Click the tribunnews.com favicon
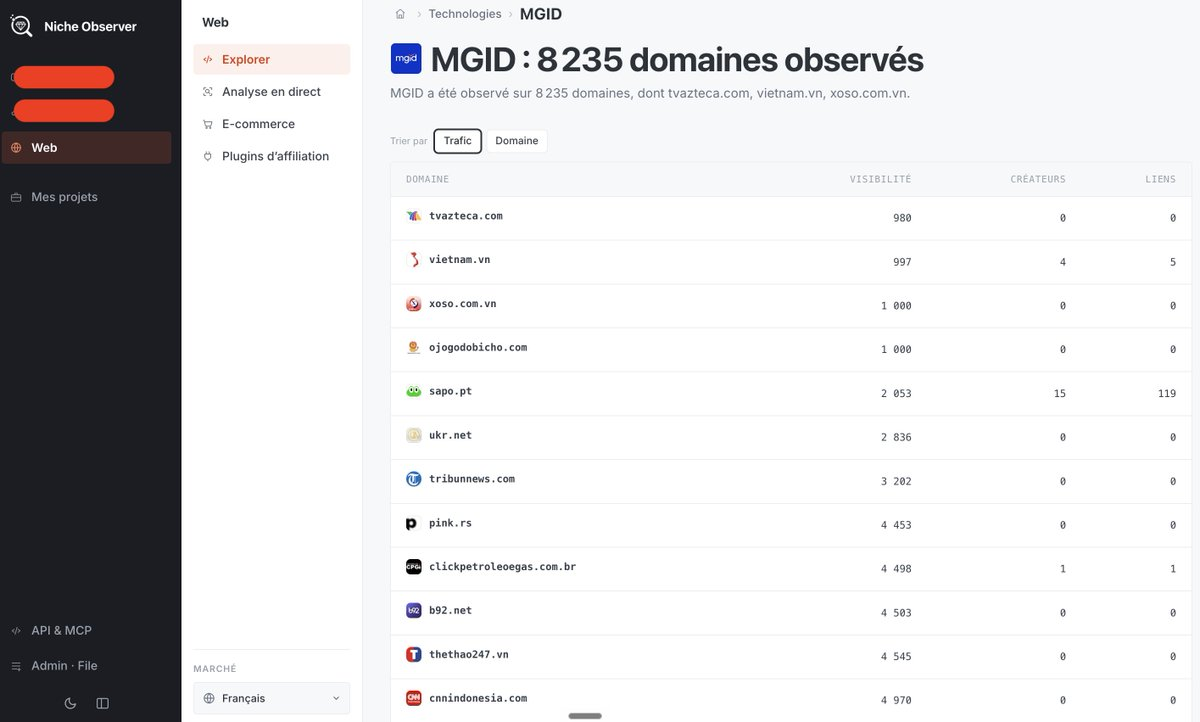The width and height of the screenshot is (1200, 722). pos(414,479)
